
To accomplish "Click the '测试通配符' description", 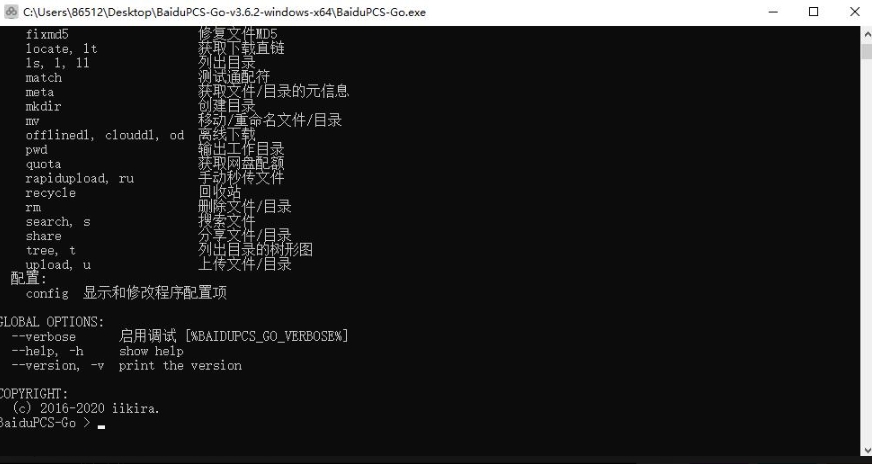I will pos(234,77).
